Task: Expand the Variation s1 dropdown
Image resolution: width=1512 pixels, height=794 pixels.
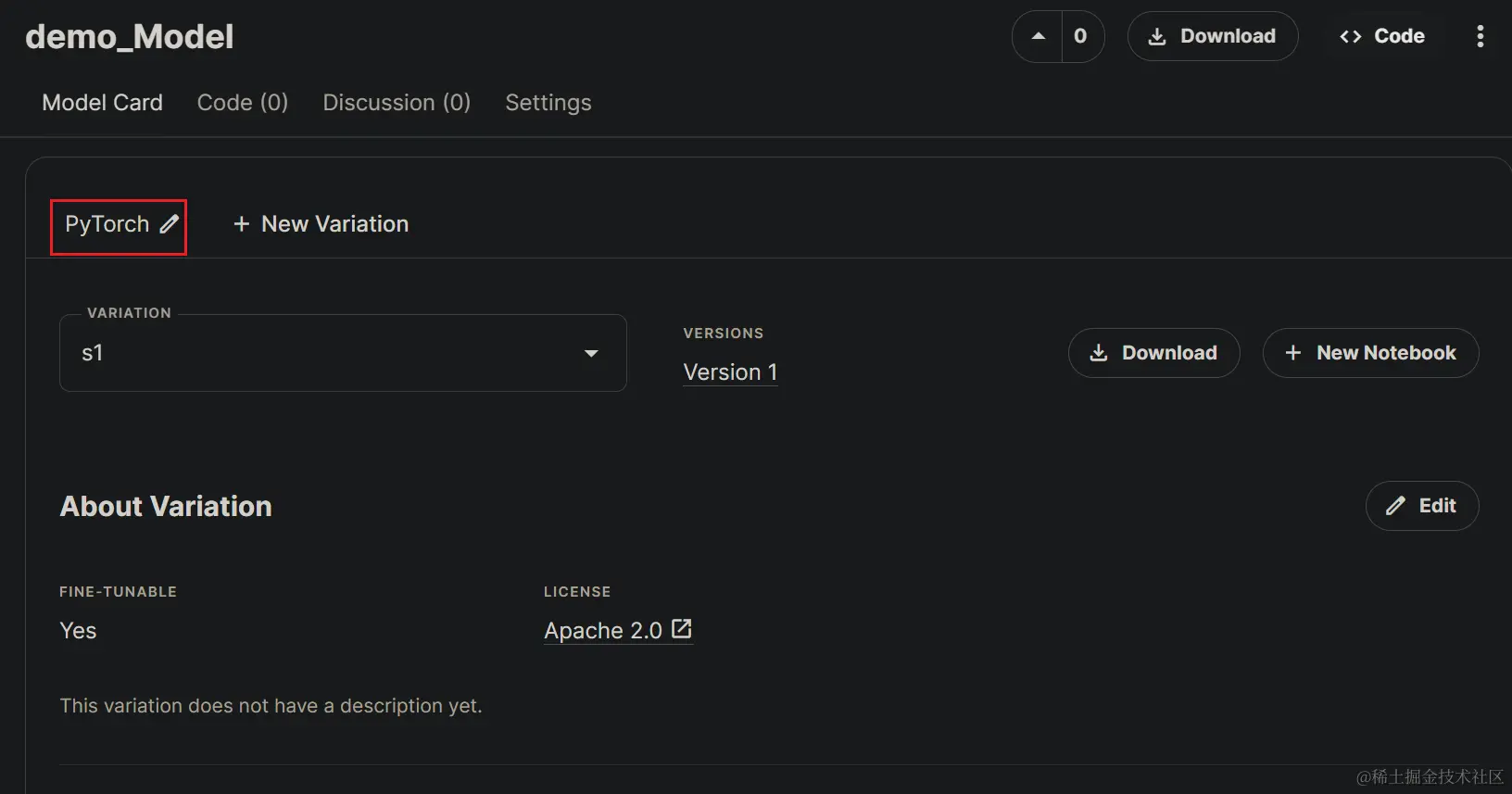Action: point(591,353)
